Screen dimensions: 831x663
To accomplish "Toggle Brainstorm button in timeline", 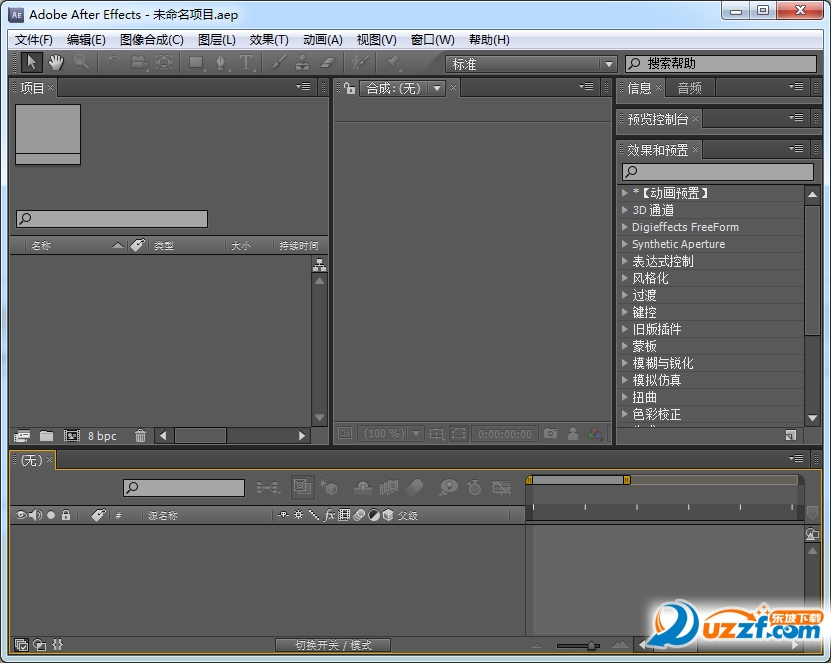I will click(448, 487).
